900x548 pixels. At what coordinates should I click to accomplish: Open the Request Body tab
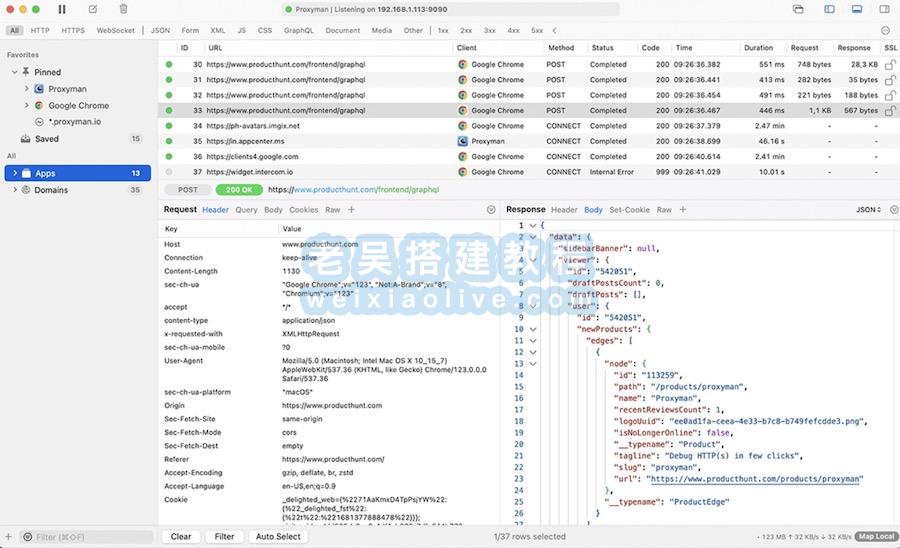(273, 210)
